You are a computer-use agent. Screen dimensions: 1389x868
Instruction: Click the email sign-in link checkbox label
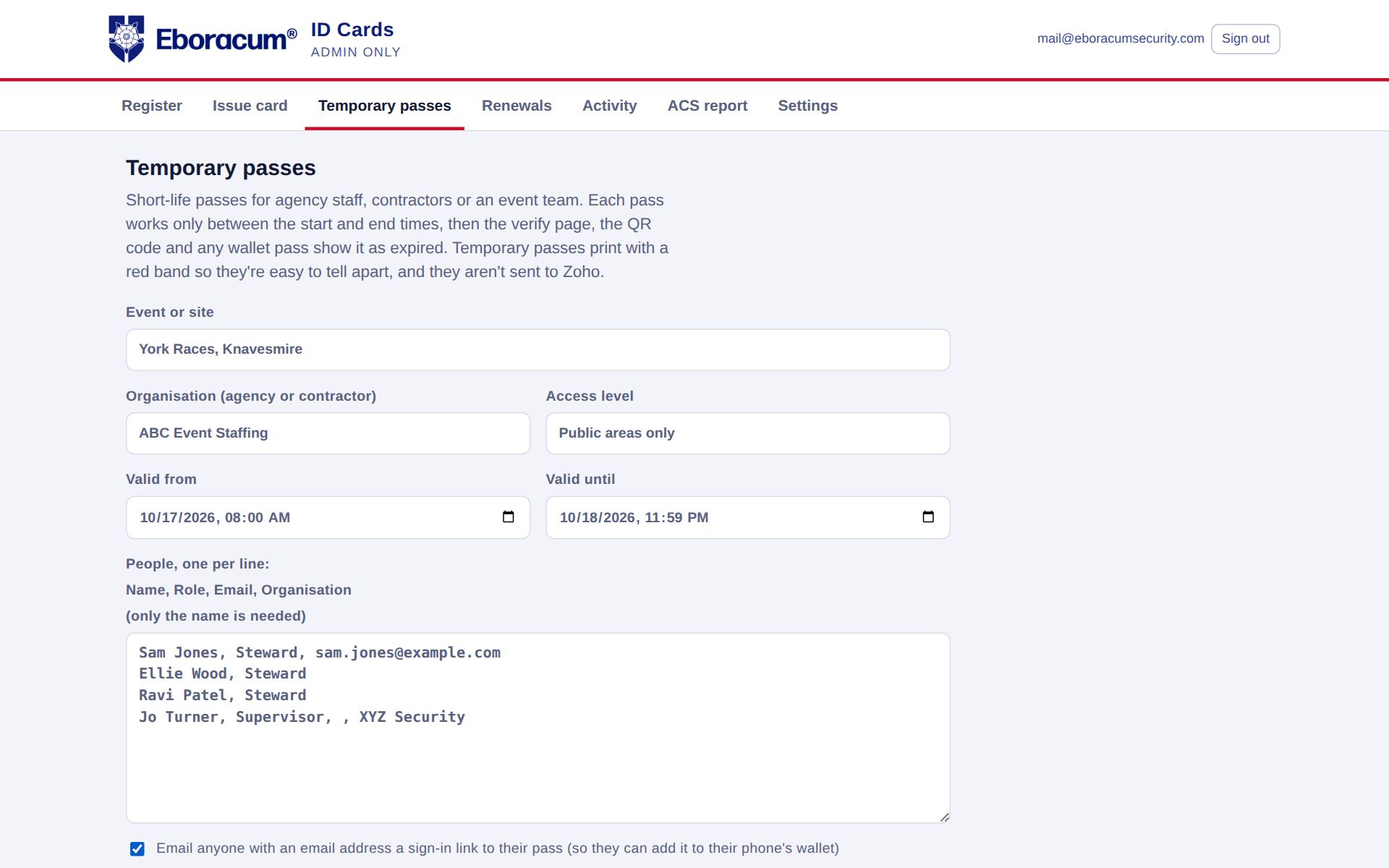498,848
